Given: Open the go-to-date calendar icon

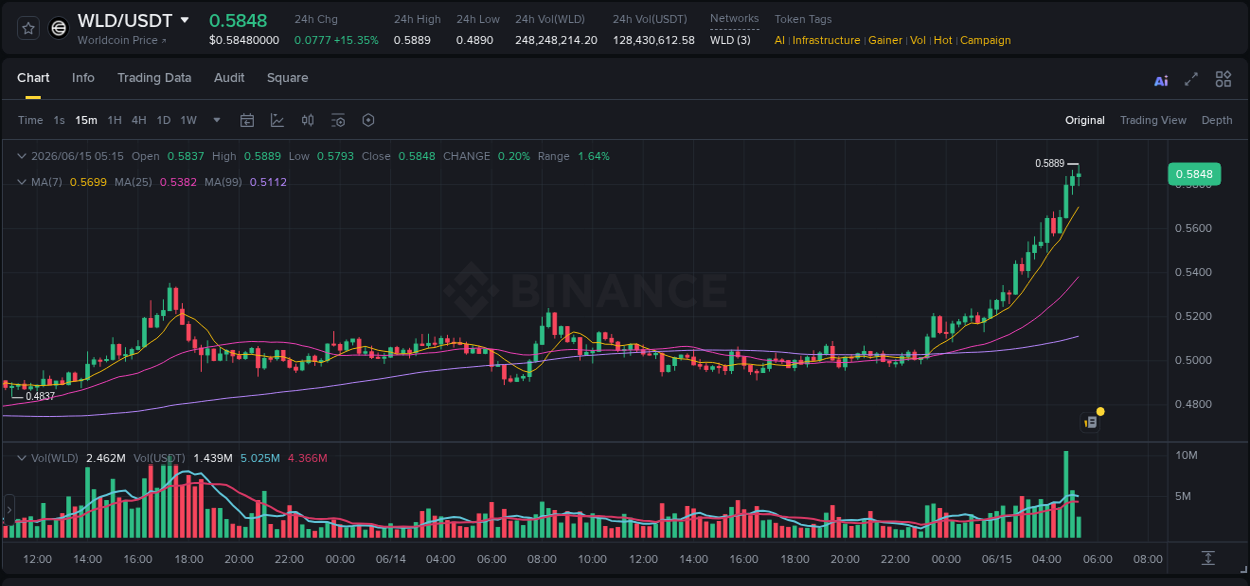Looking at the screenshot, I should click(247, 120).
